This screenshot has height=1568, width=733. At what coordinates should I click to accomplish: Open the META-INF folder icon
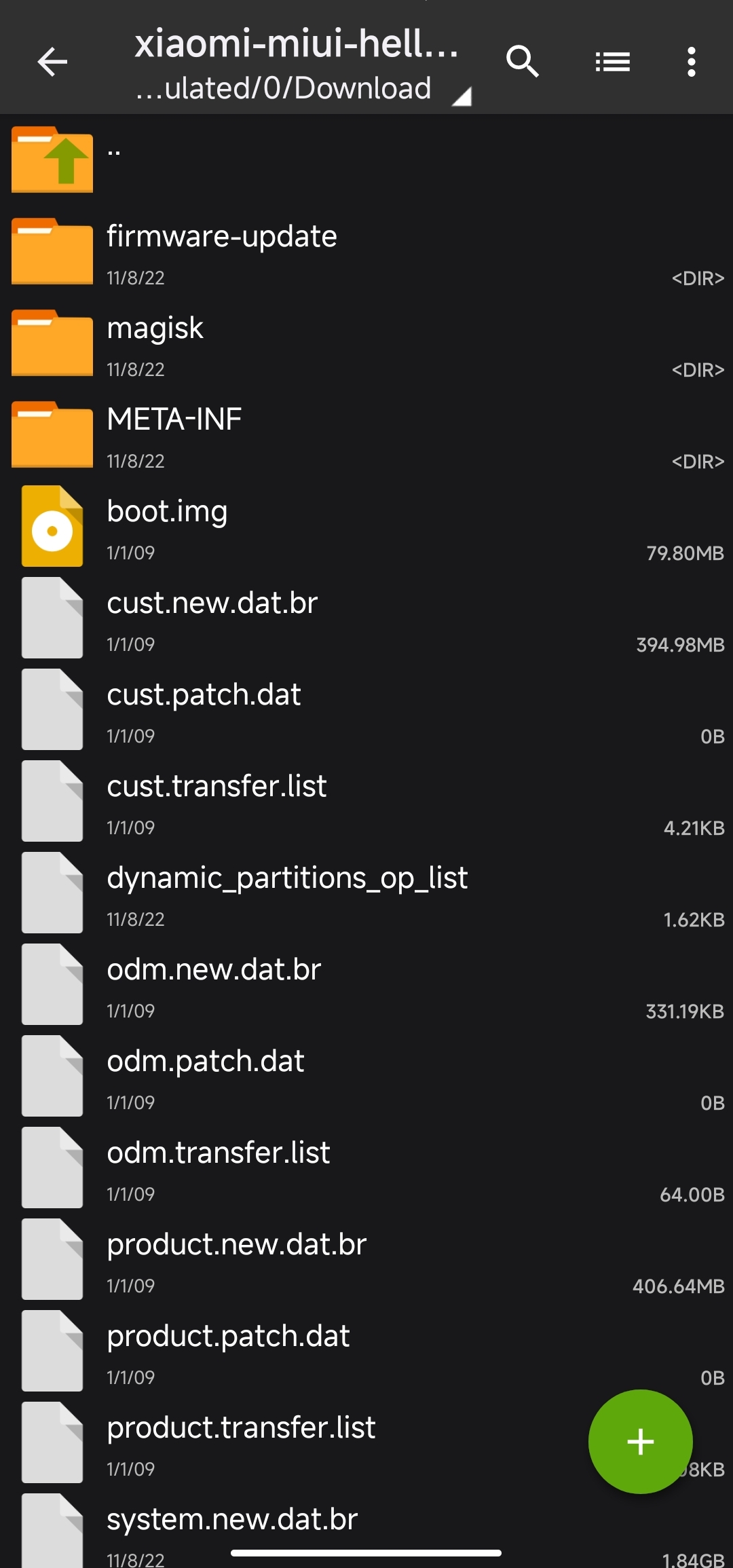click(x=52, y=434)
